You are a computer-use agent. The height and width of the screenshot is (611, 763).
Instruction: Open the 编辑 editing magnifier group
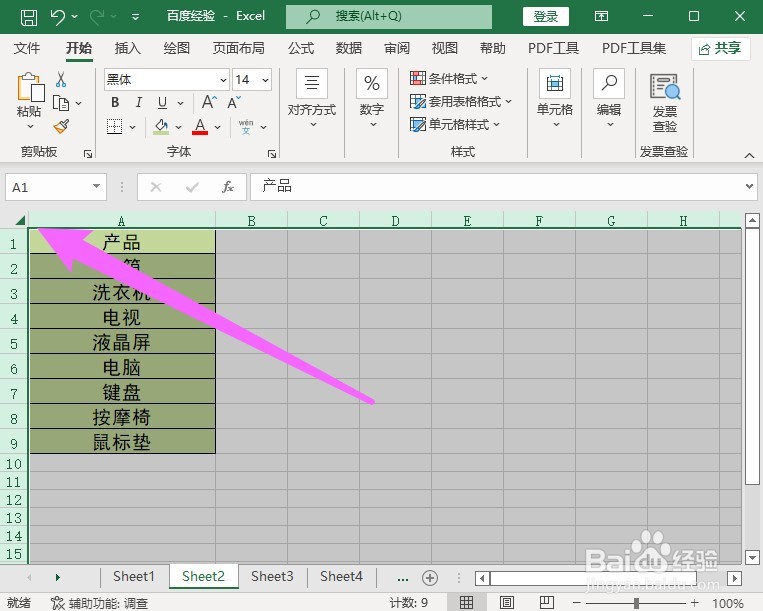click(x=609, y=100)
